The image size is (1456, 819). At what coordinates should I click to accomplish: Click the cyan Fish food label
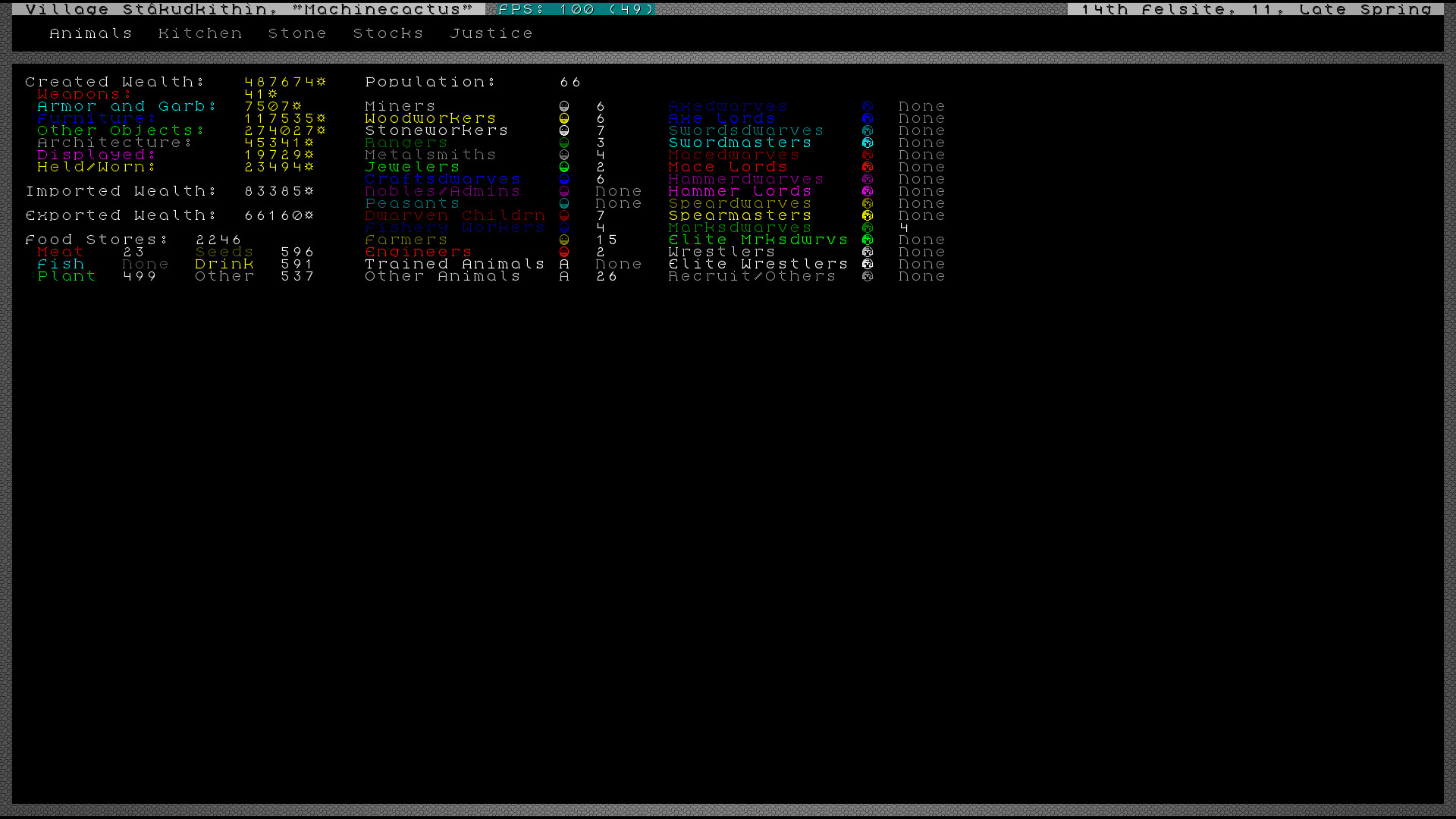pos(61,264)
